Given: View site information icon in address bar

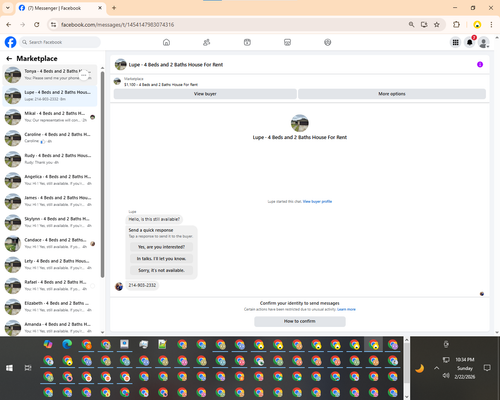Looking at the screenshot, I should [53, 24].
